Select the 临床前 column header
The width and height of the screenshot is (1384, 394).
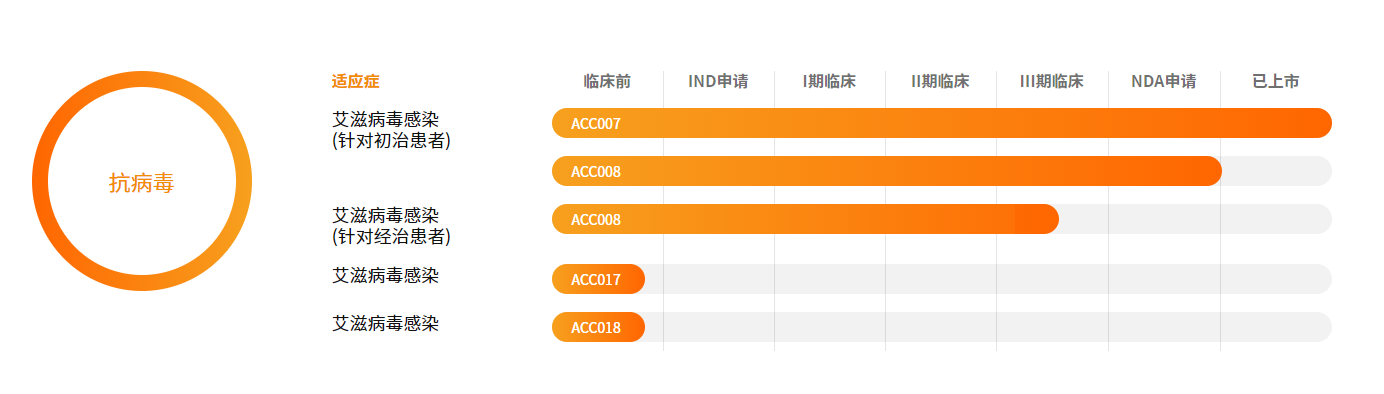pos(608,81)
